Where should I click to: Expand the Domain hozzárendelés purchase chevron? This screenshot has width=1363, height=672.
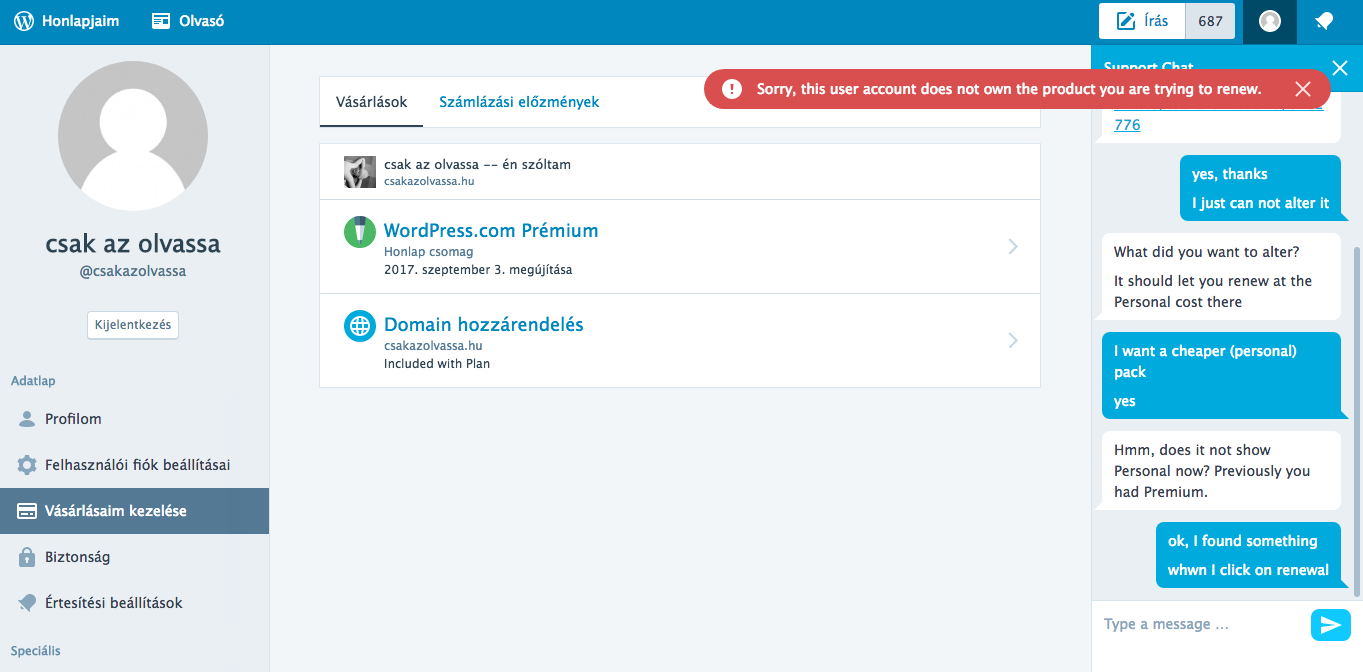(x=1013, y=340)
